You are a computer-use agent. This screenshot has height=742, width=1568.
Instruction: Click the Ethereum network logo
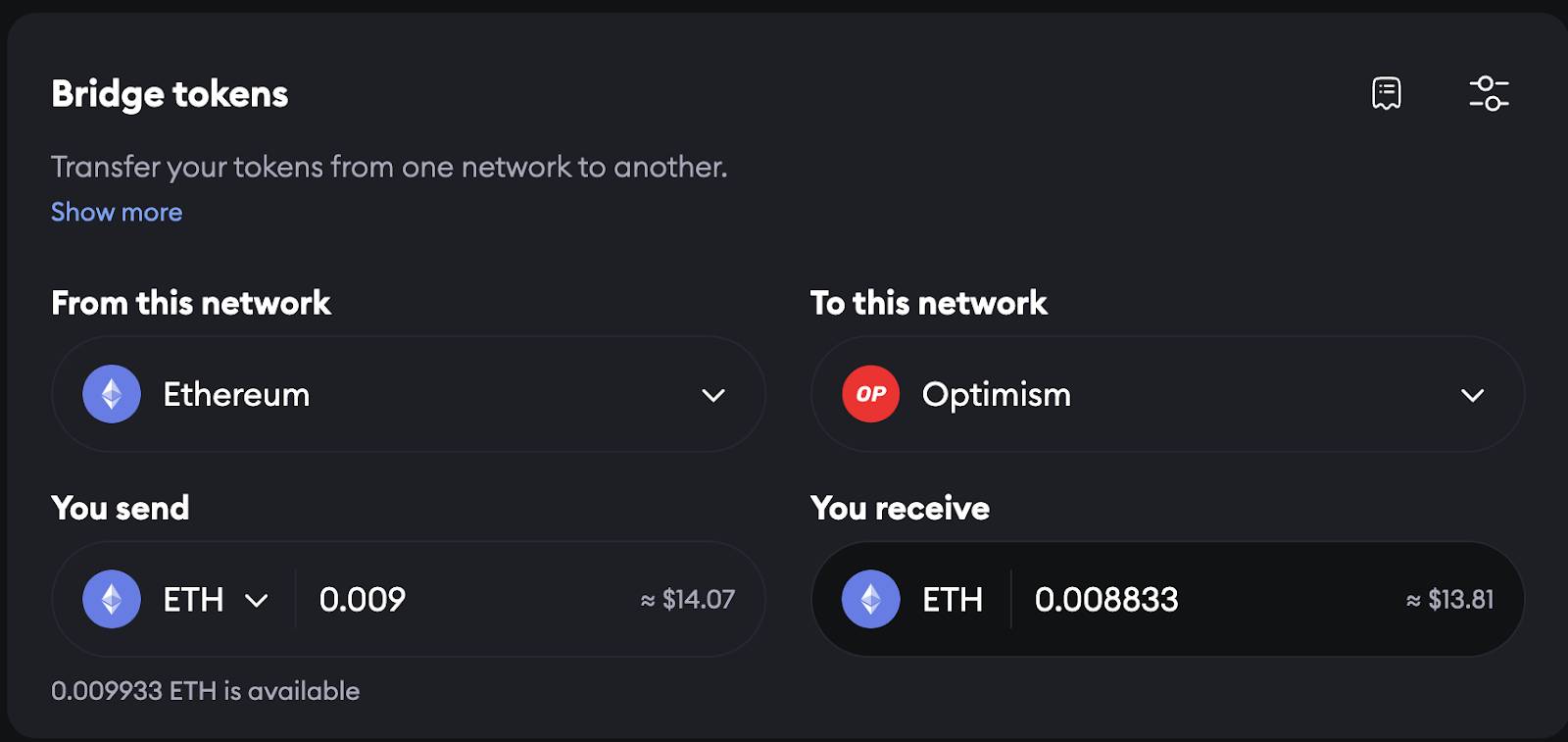(x=112, y=394)
